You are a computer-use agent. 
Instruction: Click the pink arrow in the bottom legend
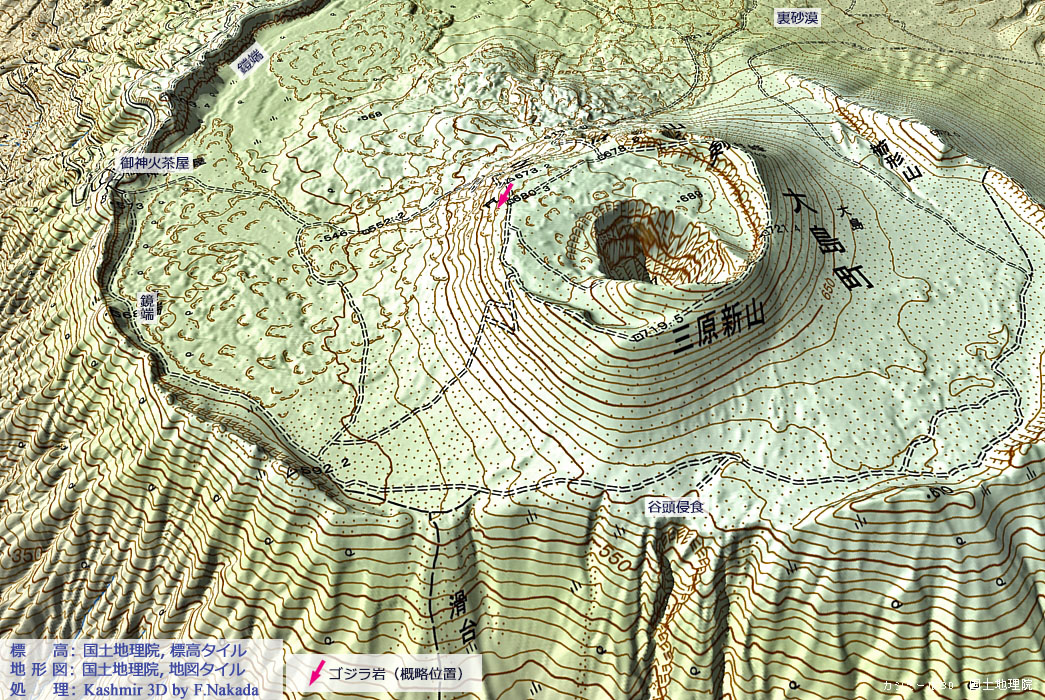318,673
